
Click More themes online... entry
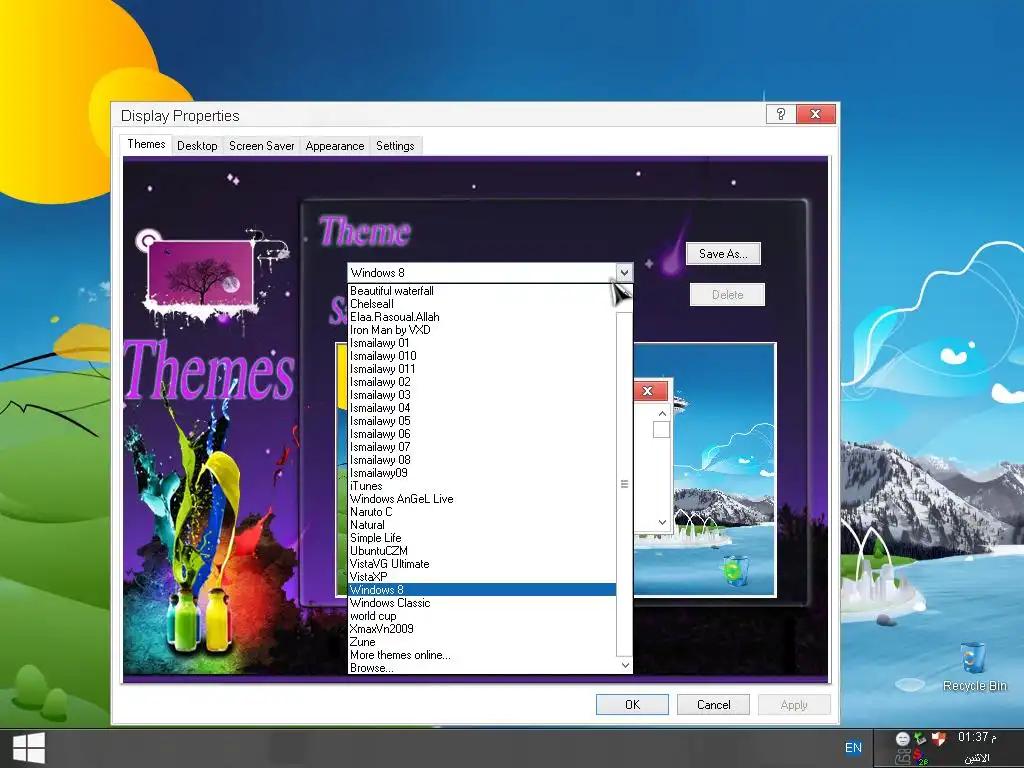pyautogui.click(x=483, y=655)
